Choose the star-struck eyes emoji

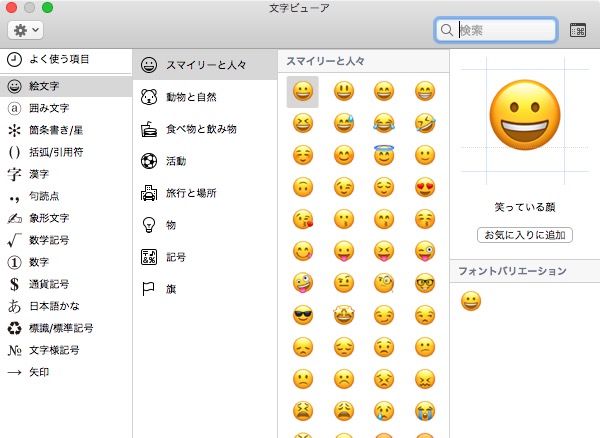(344, 315)
